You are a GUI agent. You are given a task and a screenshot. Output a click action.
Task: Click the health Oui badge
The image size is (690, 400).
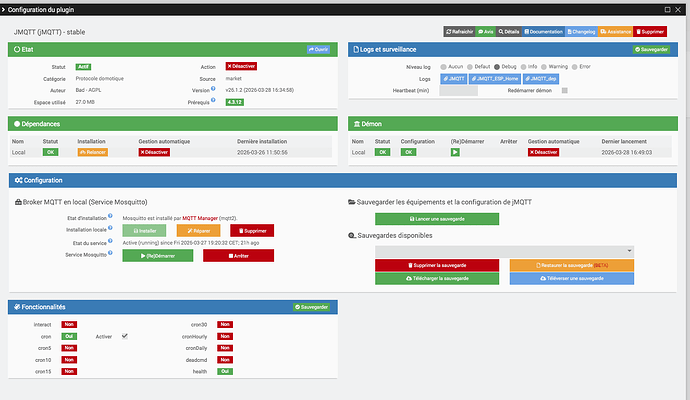[225, 371]
